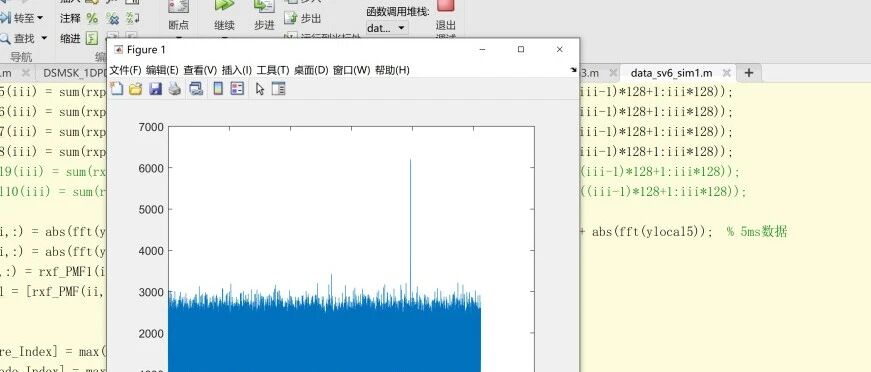Add new editor tab with plus button
Viewport: 871px width, 372px height.
(x=749, y=72)
